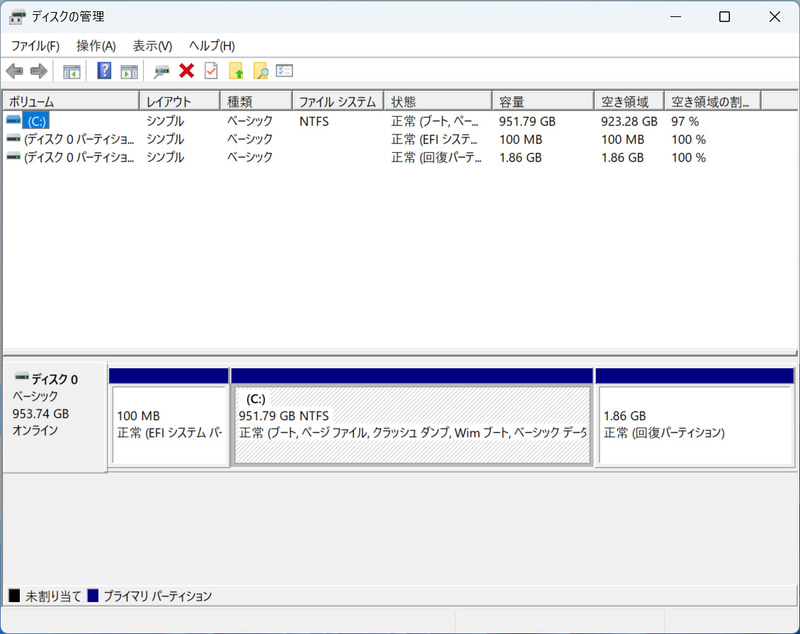Click the Forward arrow toolbar icon
The width and height of the screenshot is (800, 634).
coord(39,71)
